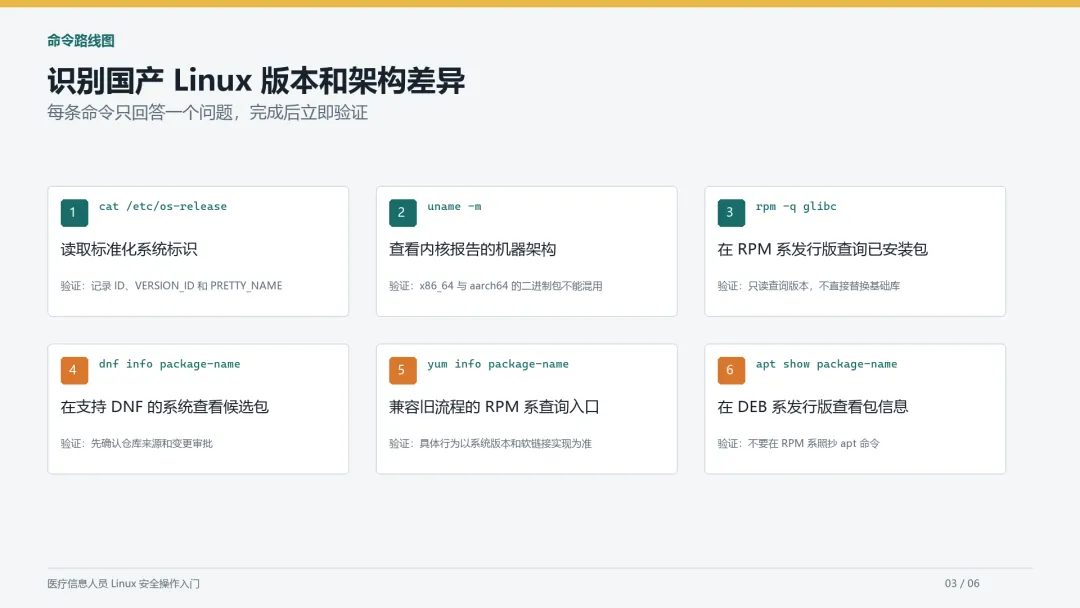
Task: Select the 'rpm -q glibc' command text
Action: point(796,207)
